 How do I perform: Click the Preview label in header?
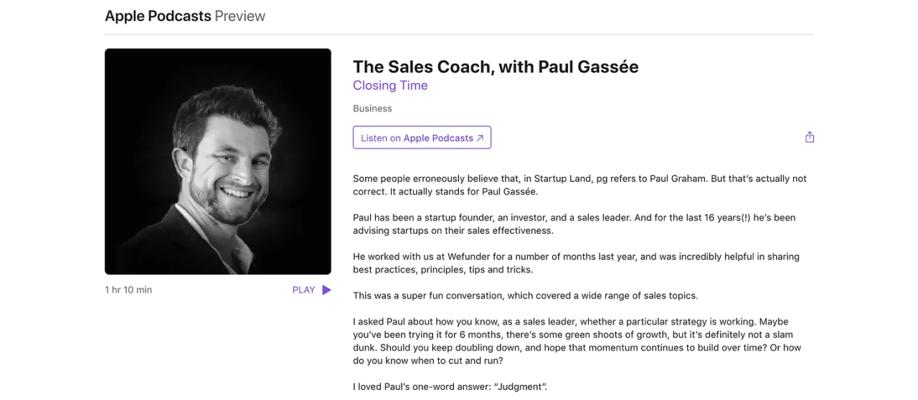click(x=240, y=16)
